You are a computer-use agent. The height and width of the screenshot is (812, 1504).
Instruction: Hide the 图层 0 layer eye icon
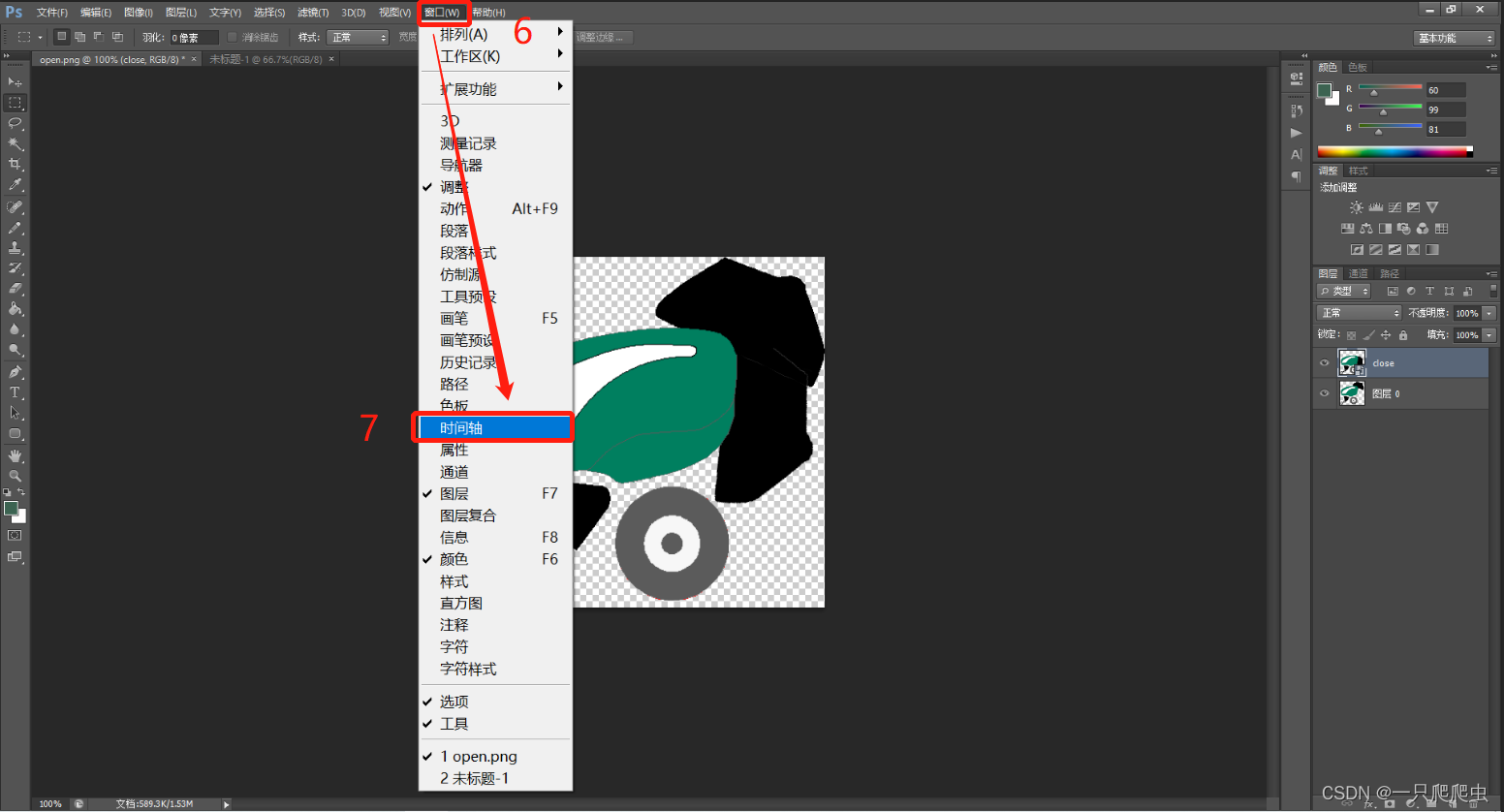1324,393
